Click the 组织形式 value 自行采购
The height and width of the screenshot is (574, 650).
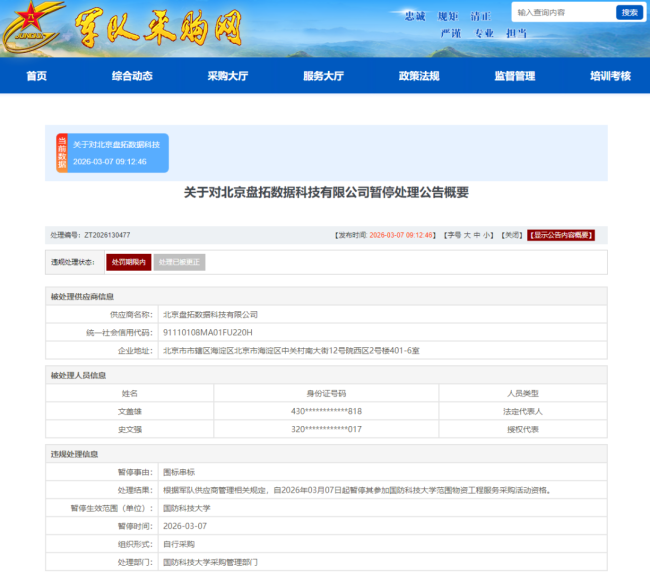coord(179,544)
